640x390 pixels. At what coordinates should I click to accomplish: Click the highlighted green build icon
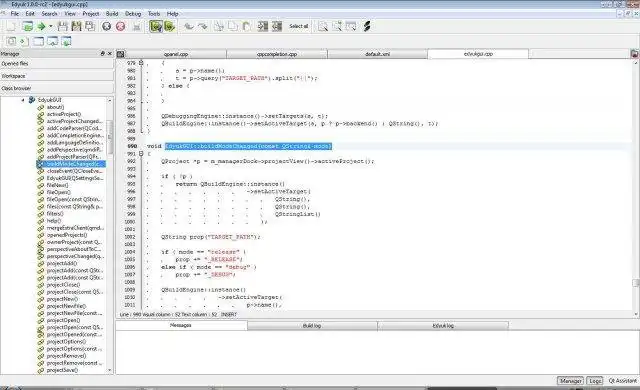pyautogui.click(x=156, y=27)
